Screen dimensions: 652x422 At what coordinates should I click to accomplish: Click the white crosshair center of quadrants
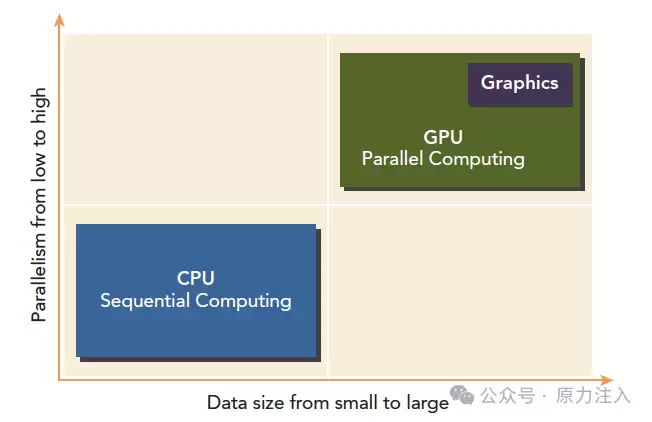(328, 205)
